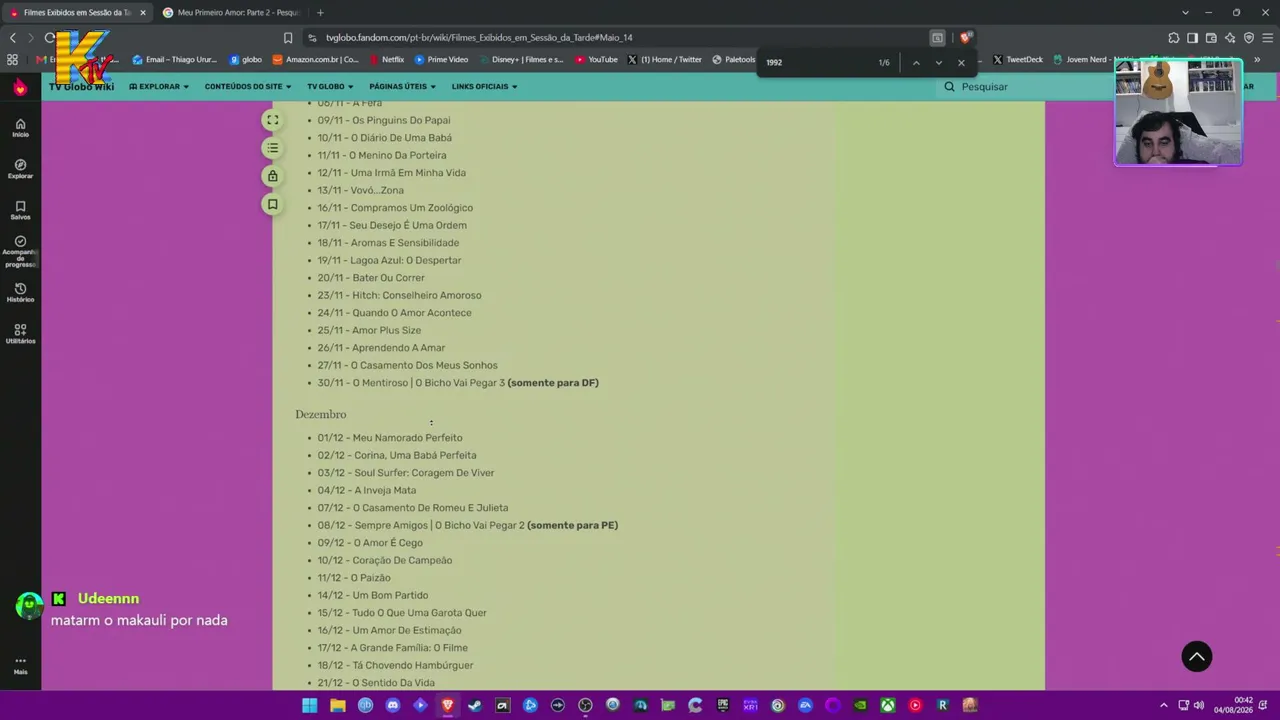Click the Brave Shields lion icon

[x=965, y=37]
